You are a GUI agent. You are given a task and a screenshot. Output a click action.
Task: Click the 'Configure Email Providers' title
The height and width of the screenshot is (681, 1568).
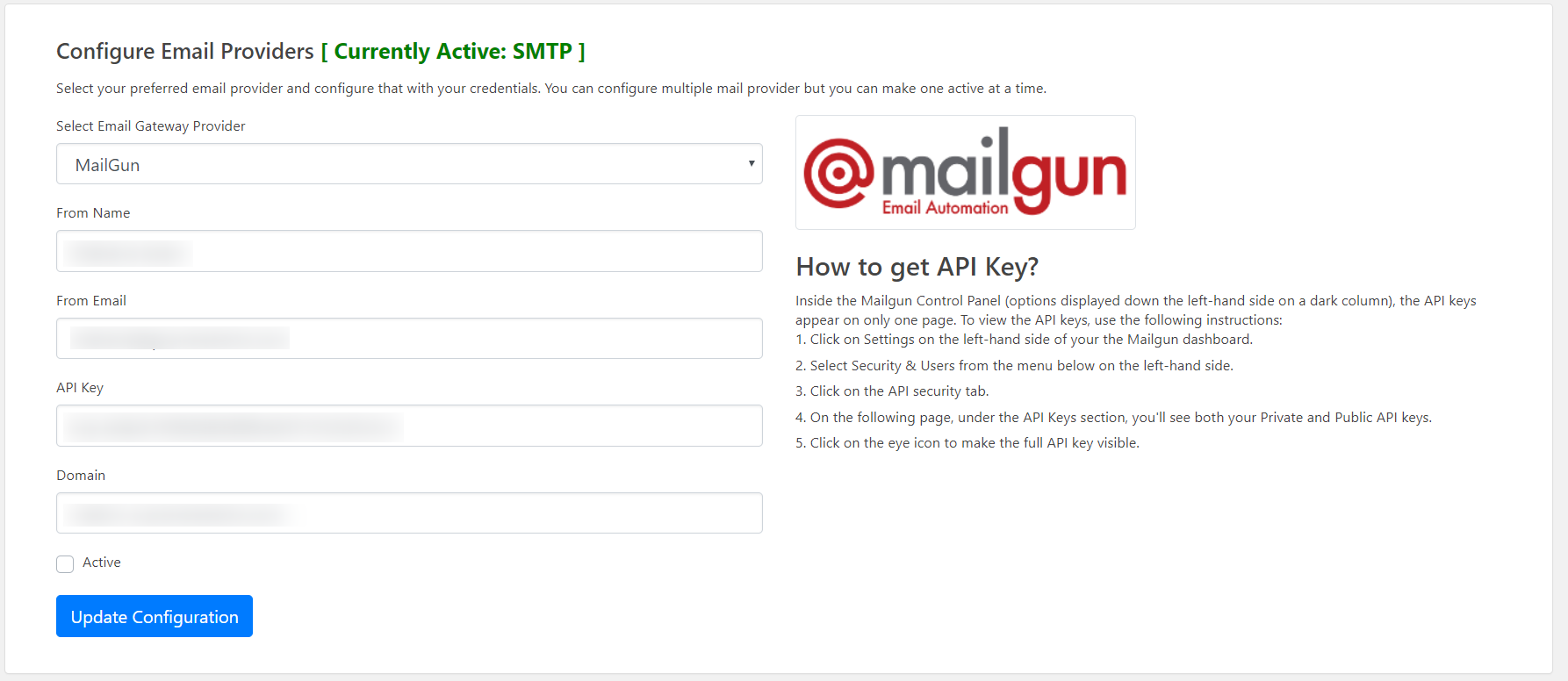[185, 52]
